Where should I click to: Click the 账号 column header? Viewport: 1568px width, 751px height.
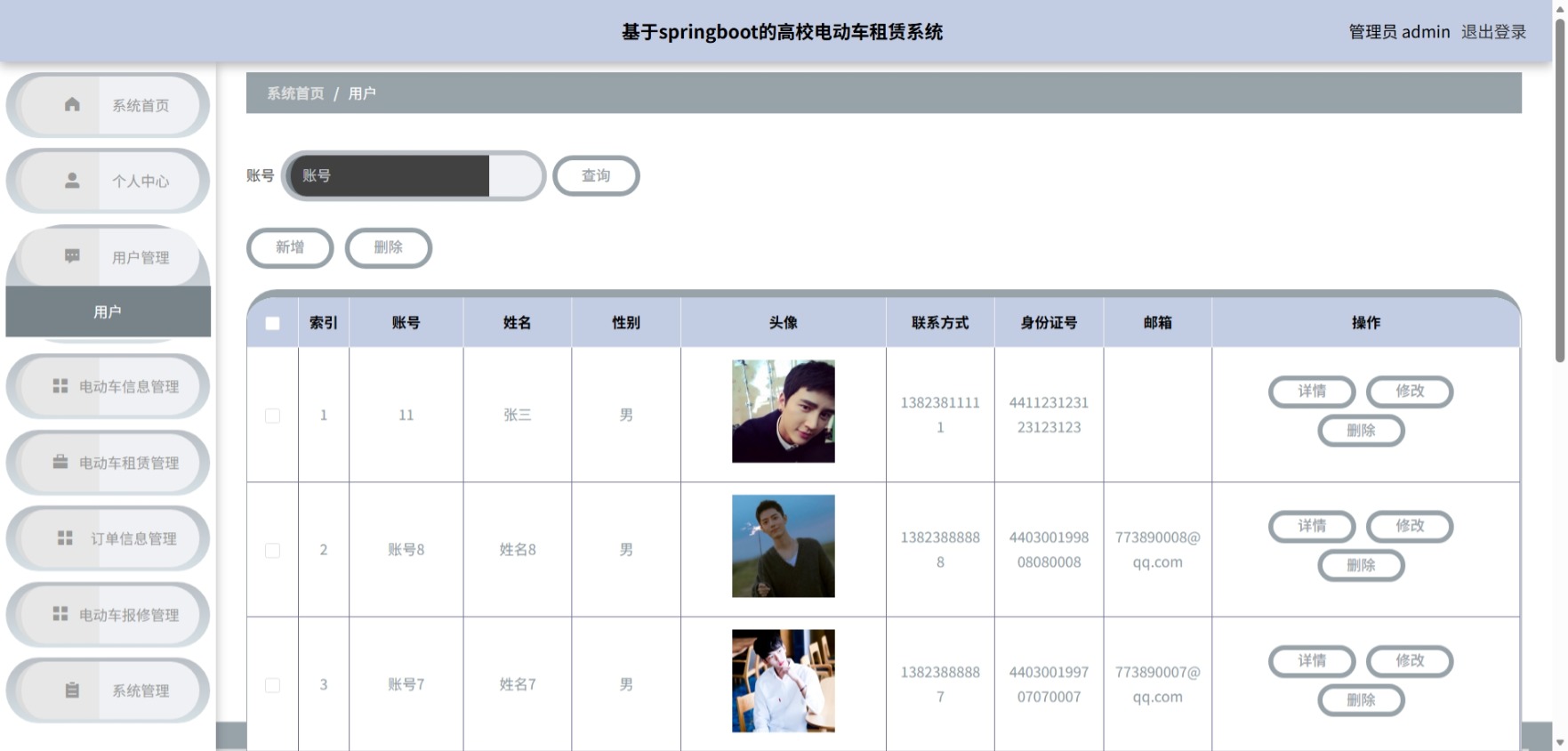pyautogui.click(x=406, y=323)
